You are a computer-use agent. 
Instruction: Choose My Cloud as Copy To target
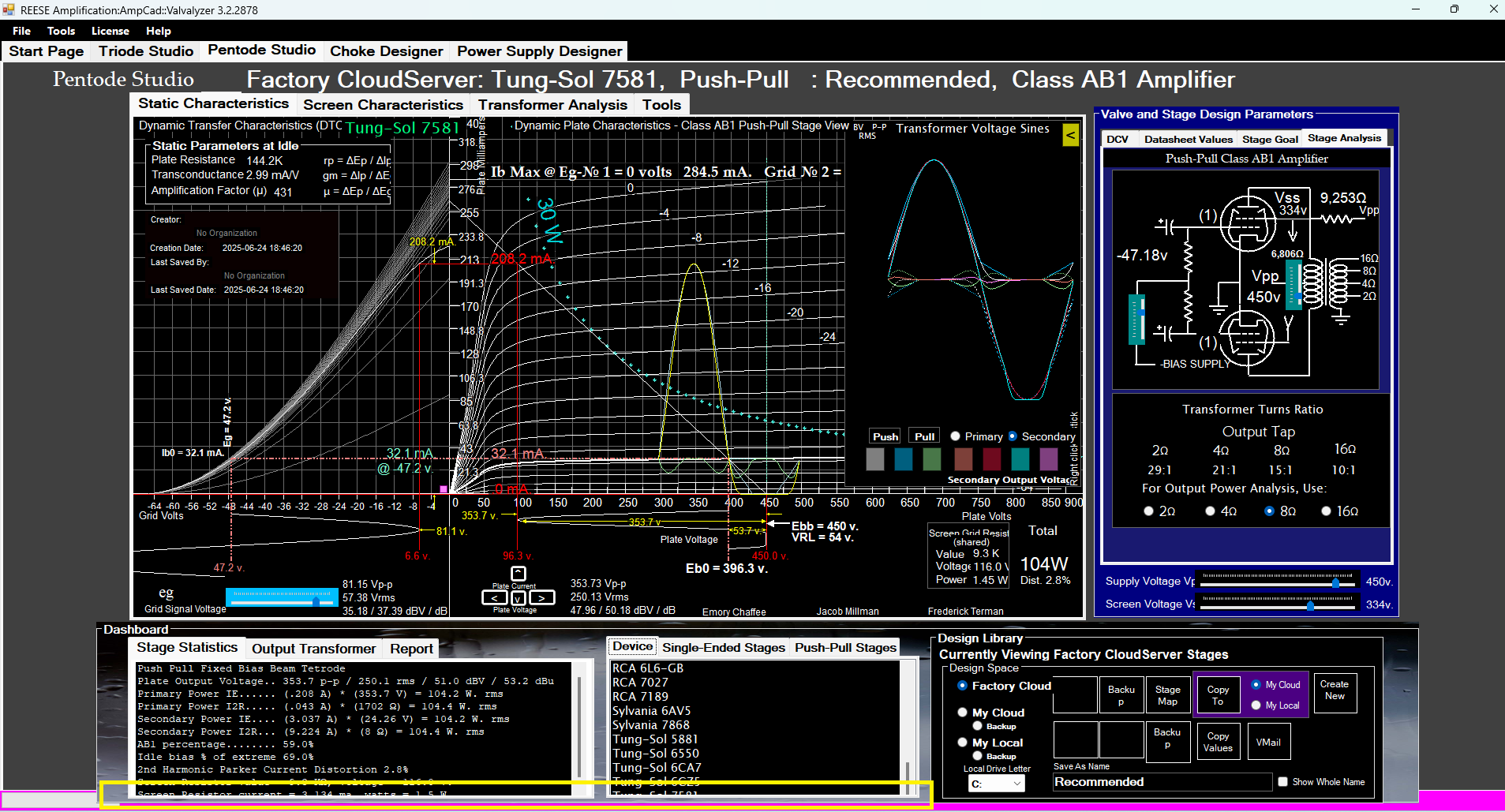tap(1256, 684)
